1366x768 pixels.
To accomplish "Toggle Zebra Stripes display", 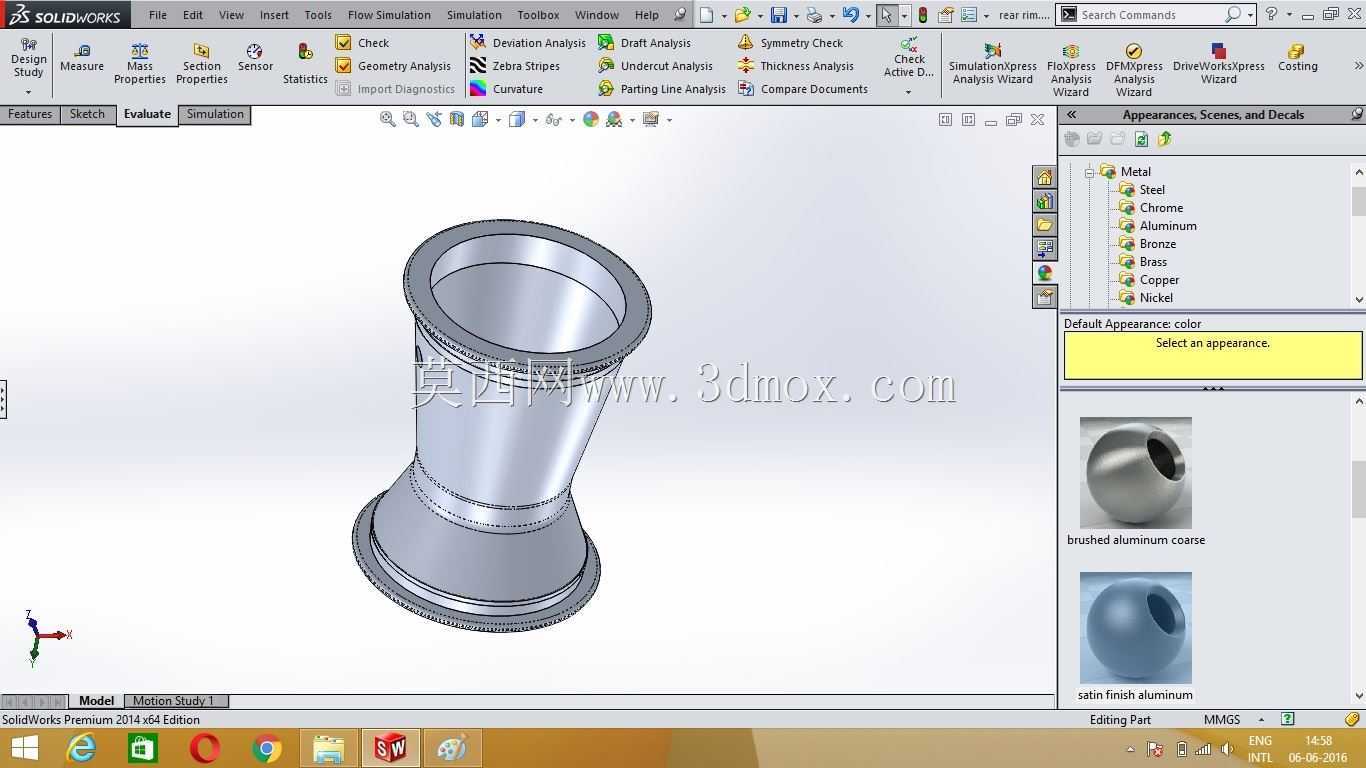I will tap(515, 66).
